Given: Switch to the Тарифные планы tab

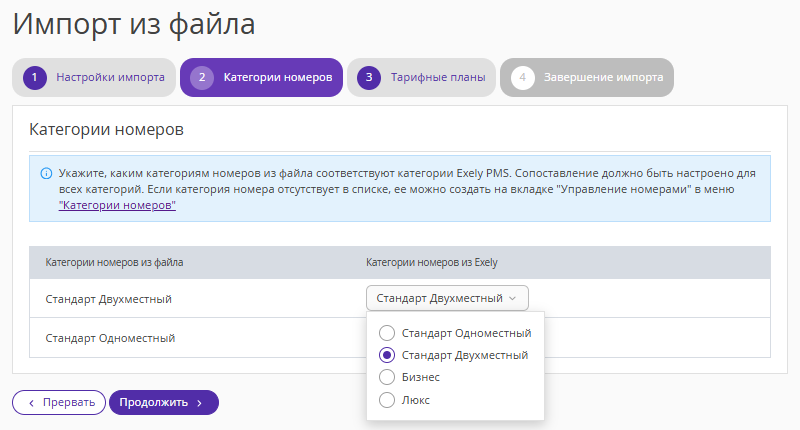Looking at the screenshot, I should [421, 78].
